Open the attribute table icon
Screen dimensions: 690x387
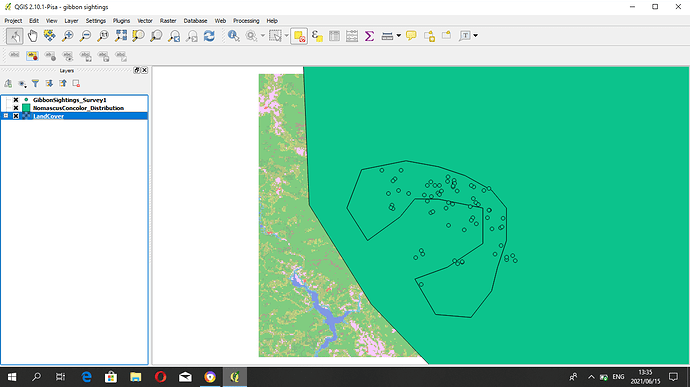[x=334, y=36]
